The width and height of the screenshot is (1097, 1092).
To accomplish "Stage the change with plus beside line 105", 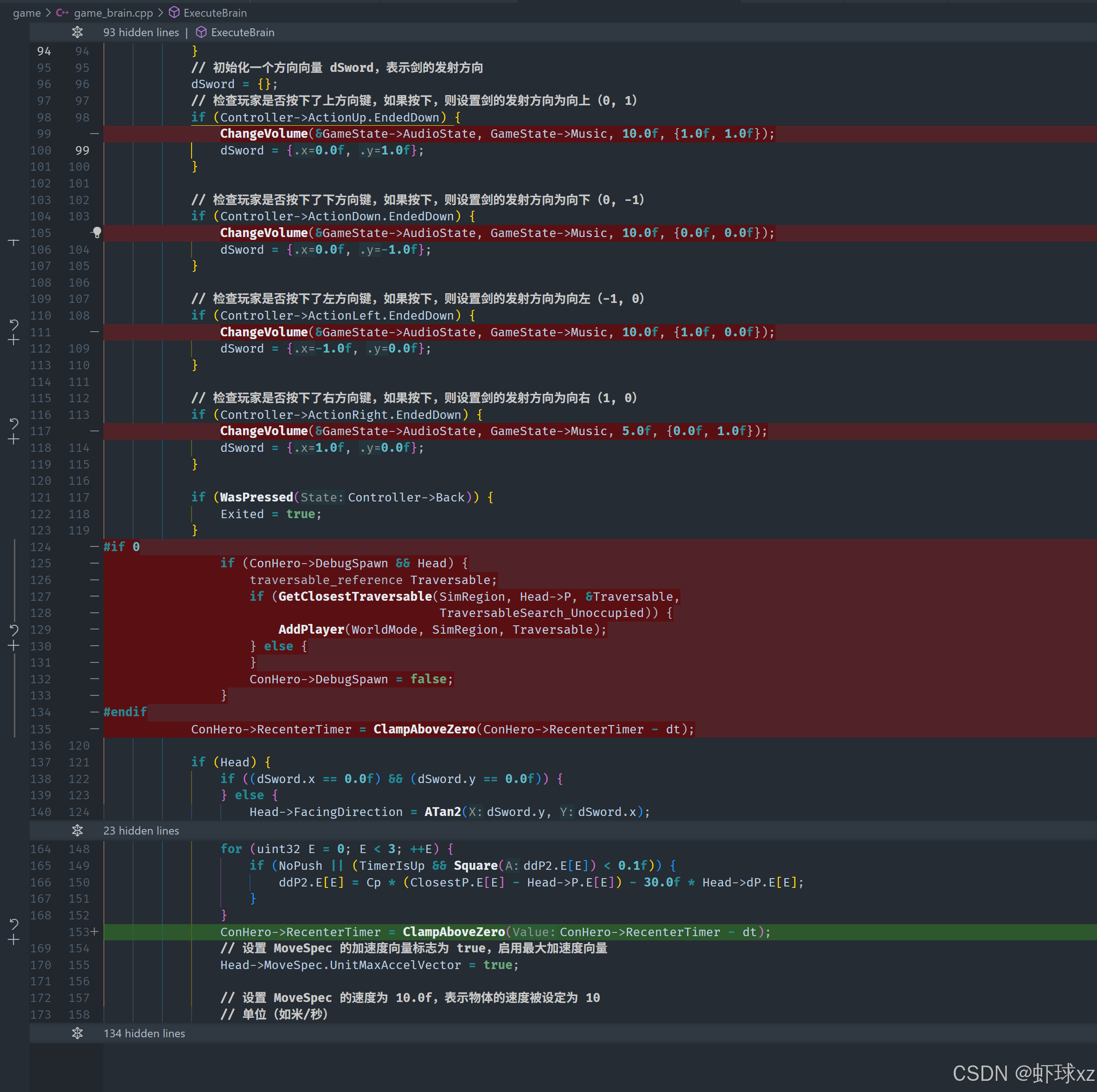I will click(x=14, y=241).
